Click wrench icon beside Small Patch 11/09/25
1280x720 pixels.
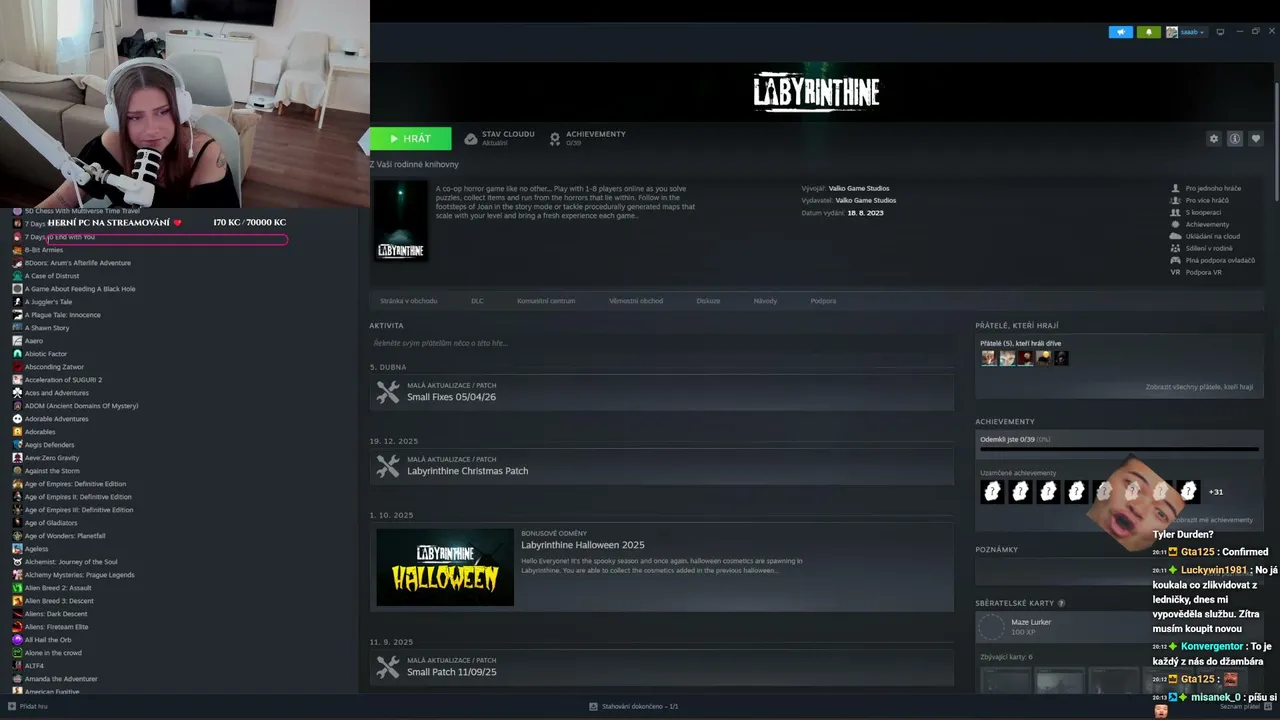pyautogui.click(x=388, y=668)
